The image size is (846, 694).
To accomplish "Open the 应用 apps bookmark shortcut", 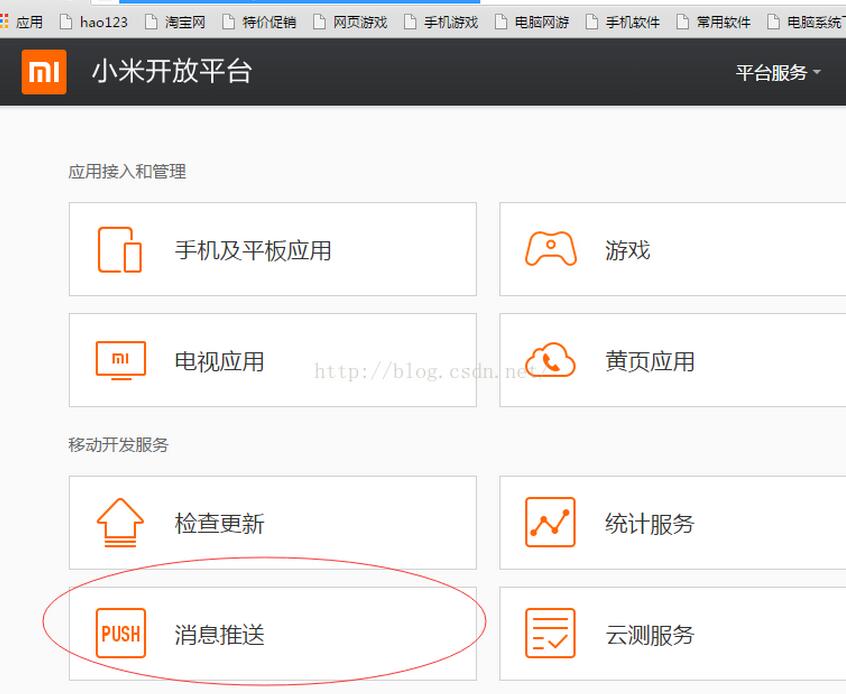I will pyautogui.click(x=22, y=22).
